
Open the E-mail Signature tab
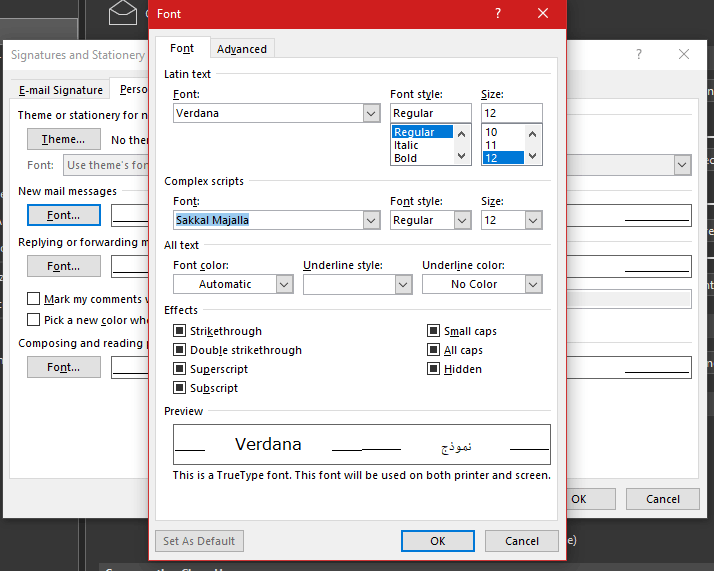click(x=61, y=90)
